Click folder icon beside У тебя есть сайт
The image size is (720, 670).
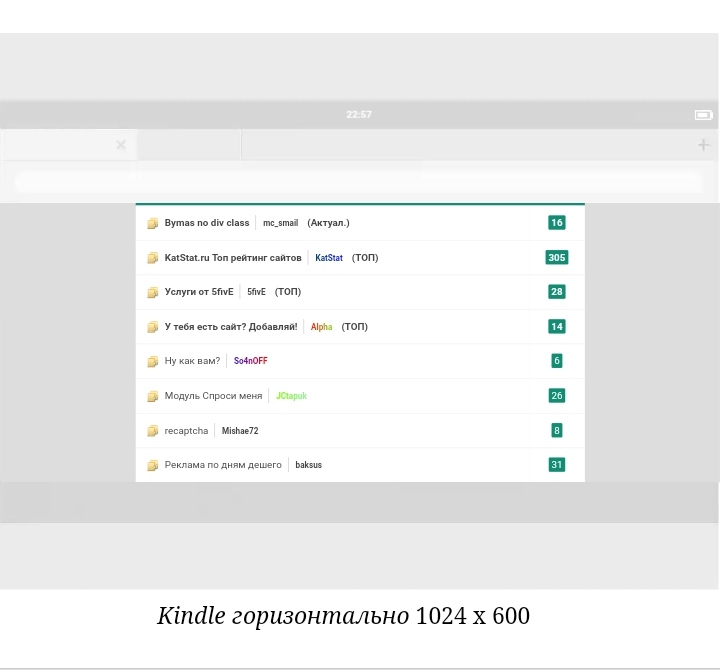(x=153, y=327)
